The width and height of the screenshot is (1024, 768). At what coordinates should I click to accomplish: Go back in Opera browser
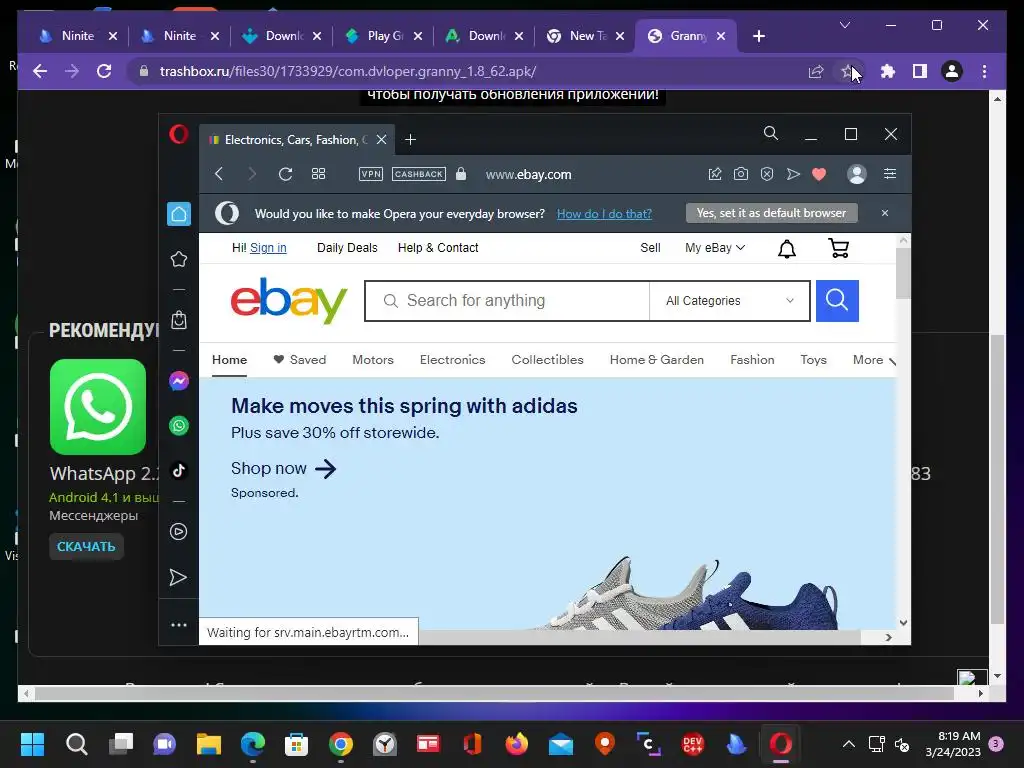[219, 174]
